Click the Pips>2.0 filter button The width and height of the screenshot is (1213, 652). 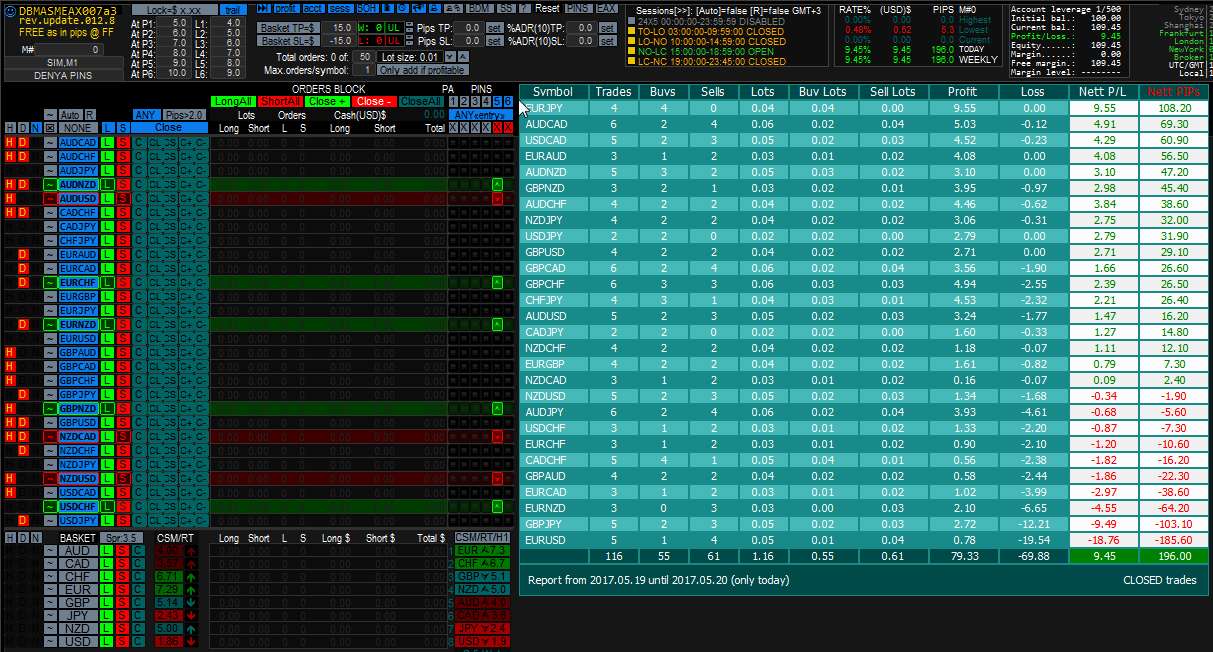(x=184, y=114)
